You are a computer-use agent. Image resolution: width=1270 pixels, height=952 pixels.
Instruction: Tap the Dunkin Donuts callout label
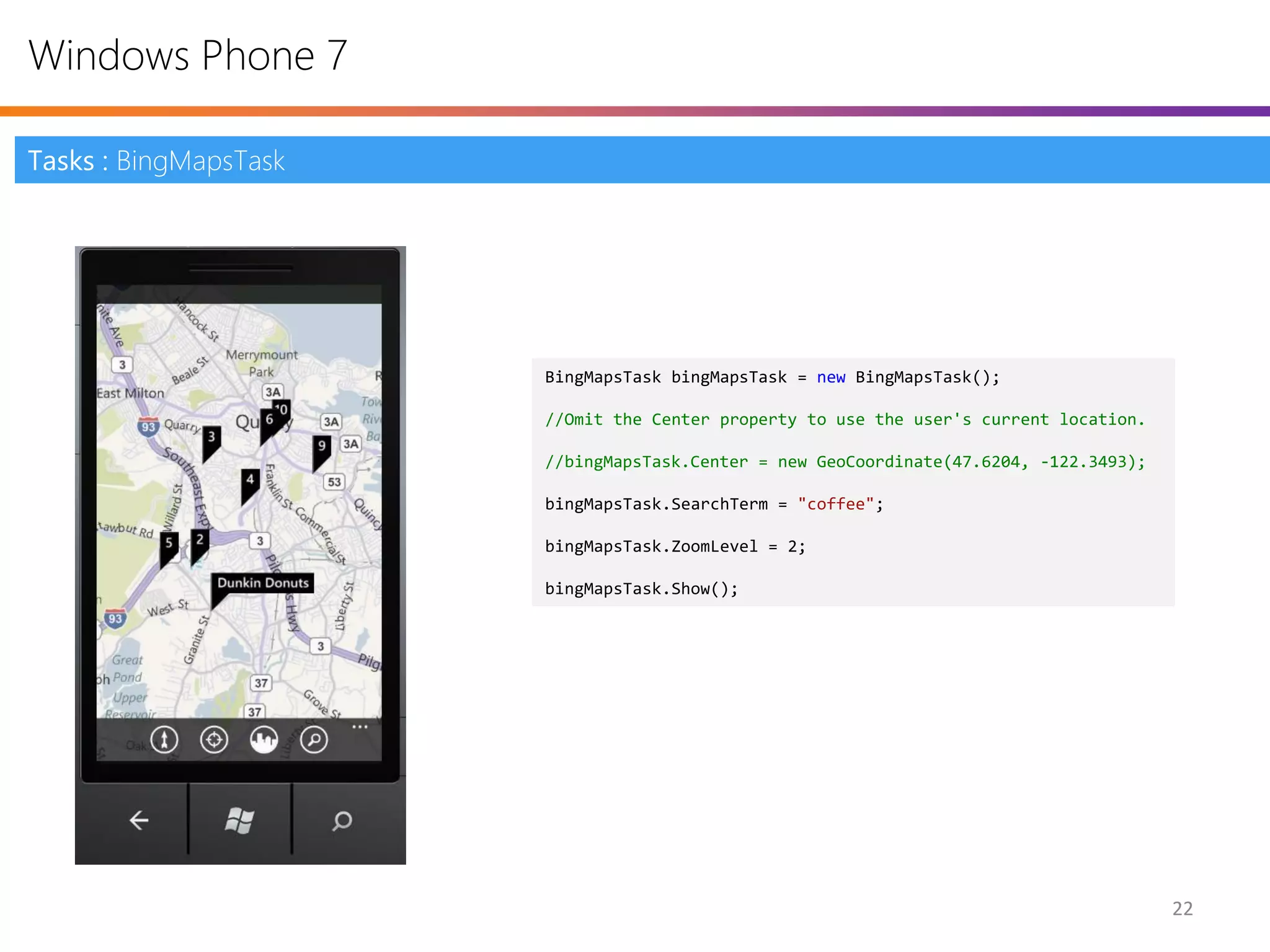tap(263, 583)
